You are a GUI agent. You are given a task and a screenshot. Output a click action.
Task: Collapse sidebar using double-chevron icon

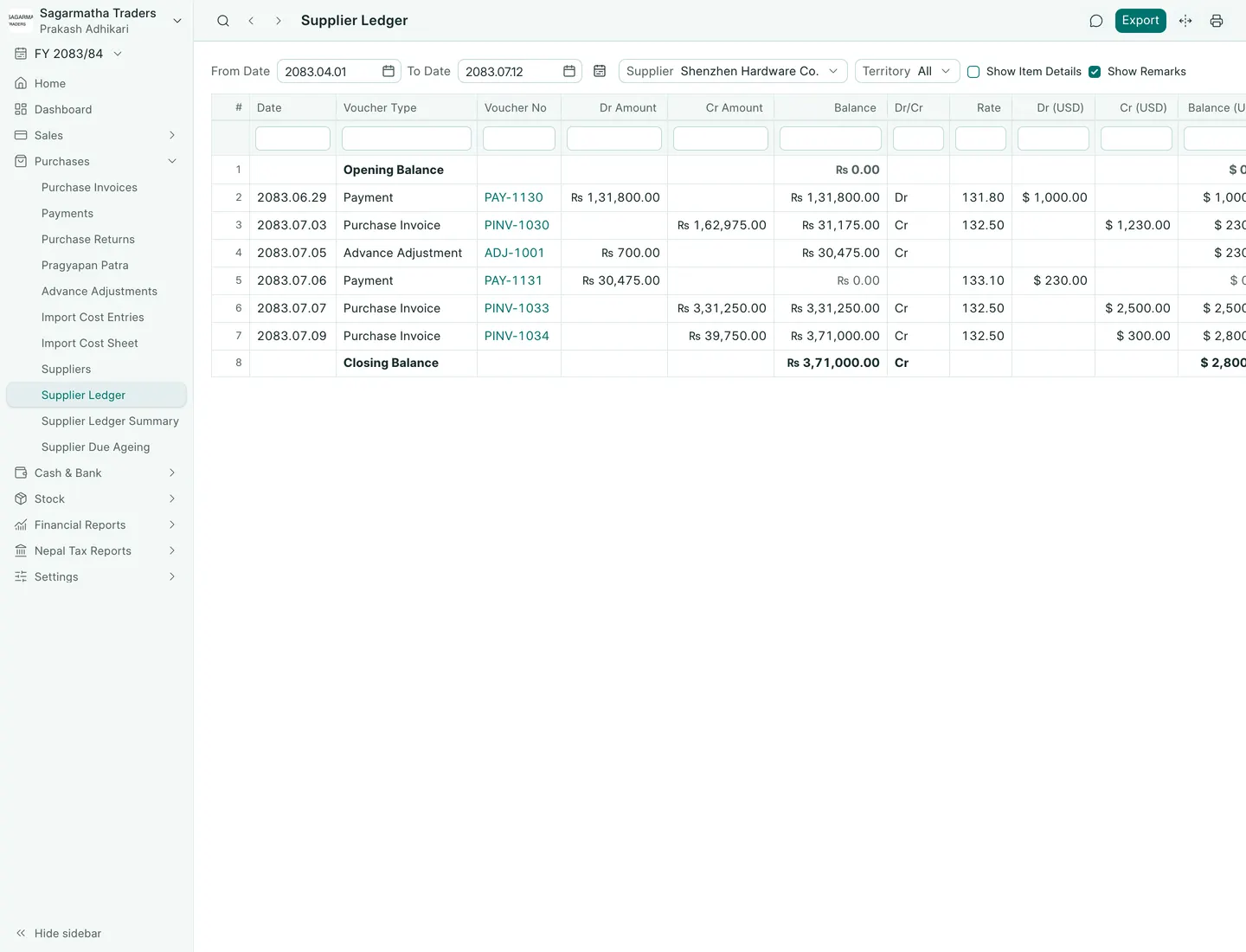(x=21, y=933)
